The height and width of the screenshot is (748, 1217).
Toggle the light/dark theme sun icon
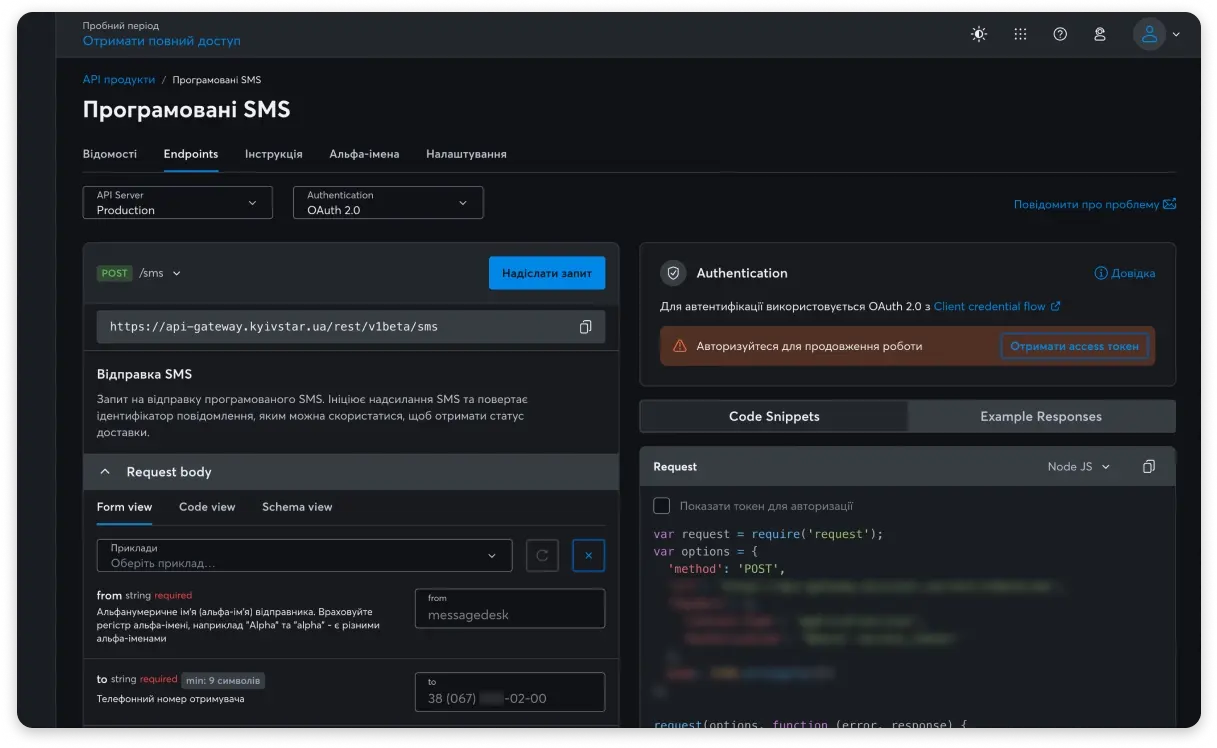(x=979, y=34)
